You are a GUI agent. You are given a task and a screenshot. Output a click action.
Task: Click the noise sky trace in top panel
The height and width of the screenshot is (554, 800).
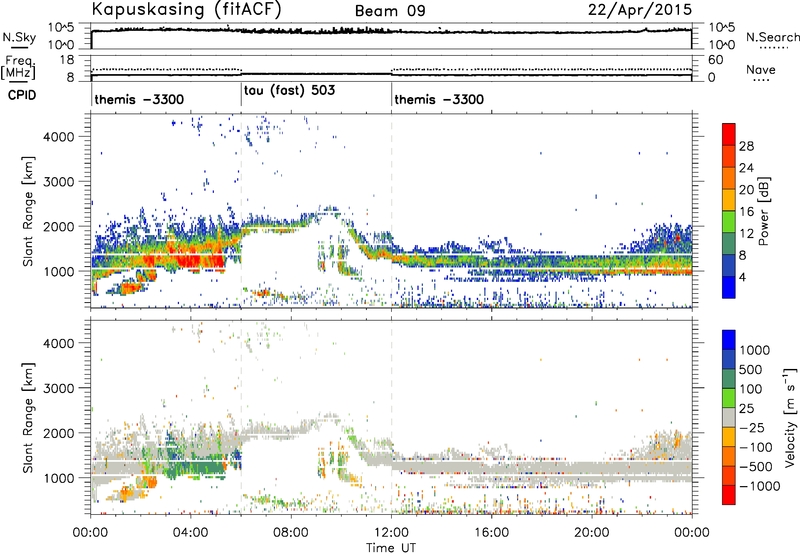(391, 32)
